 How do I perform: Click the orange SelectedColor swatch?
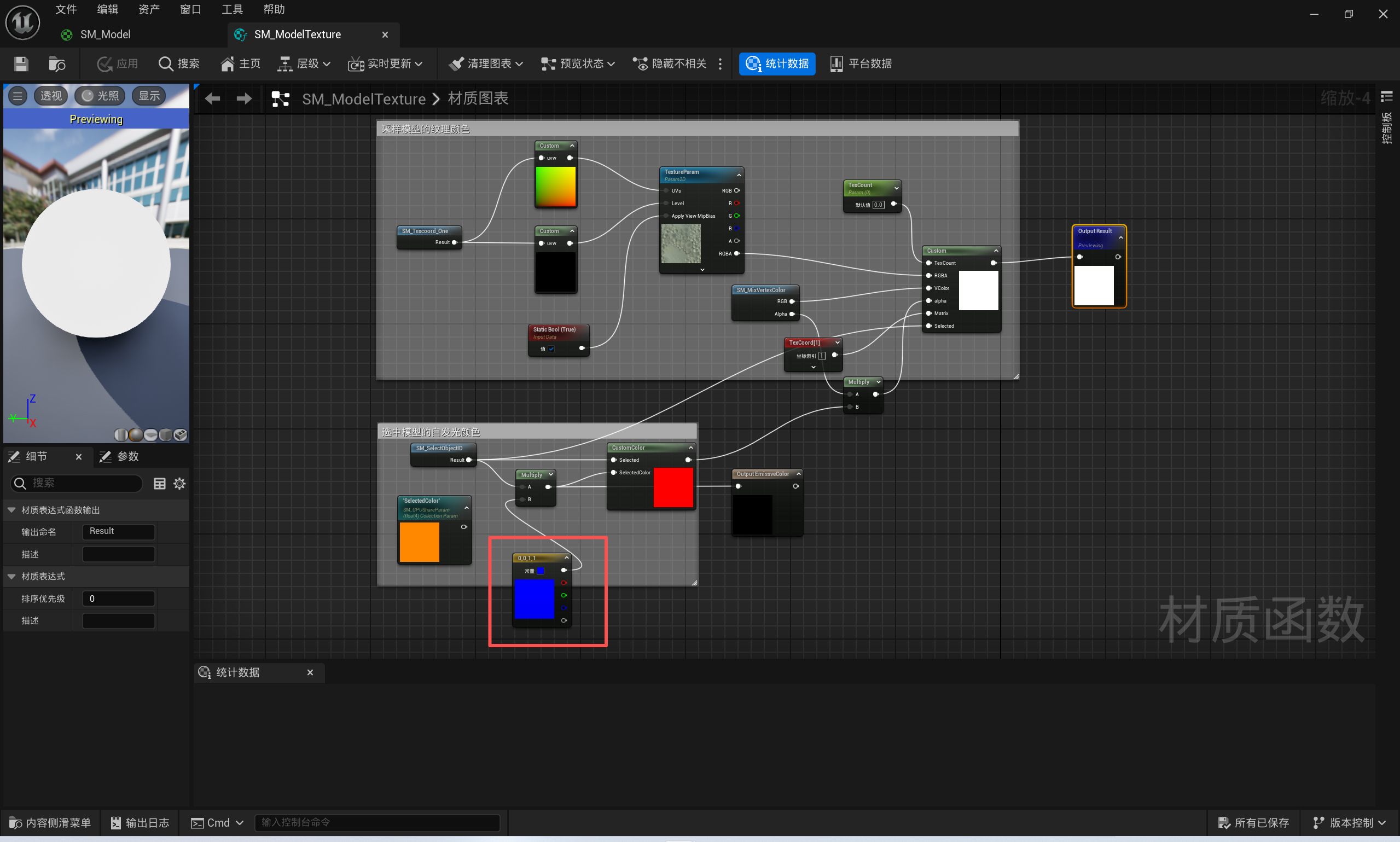coord(419,542)
